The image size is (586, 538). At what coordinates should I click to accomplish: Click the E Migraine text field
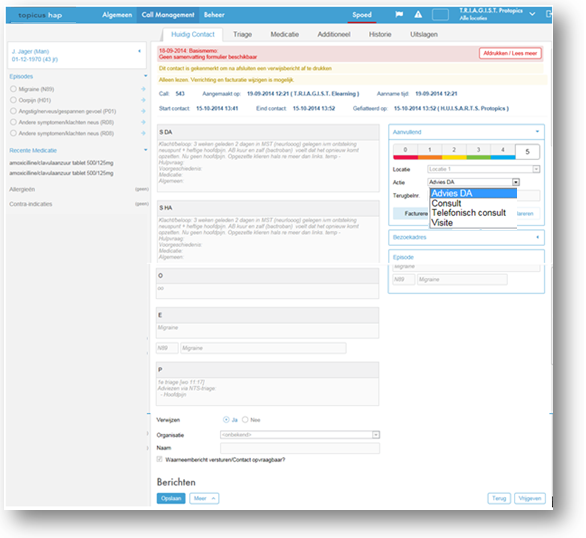coord(267,331)
